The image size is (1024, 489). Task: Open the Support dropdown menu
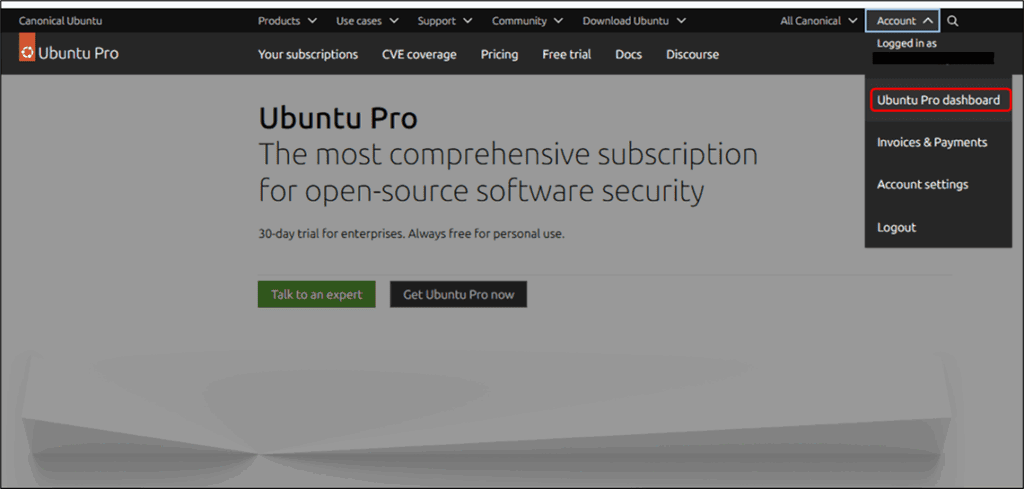(445, 21)
